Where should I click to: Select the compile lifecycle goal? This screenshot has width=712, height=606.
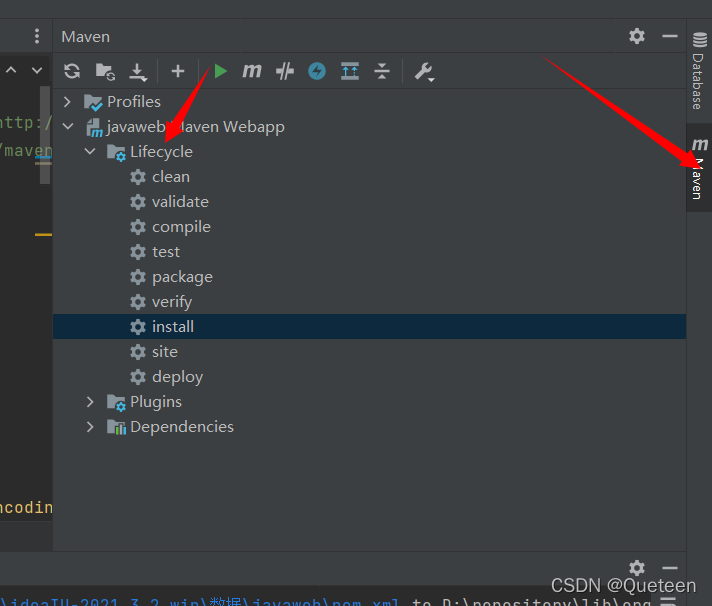click(170, 227)
